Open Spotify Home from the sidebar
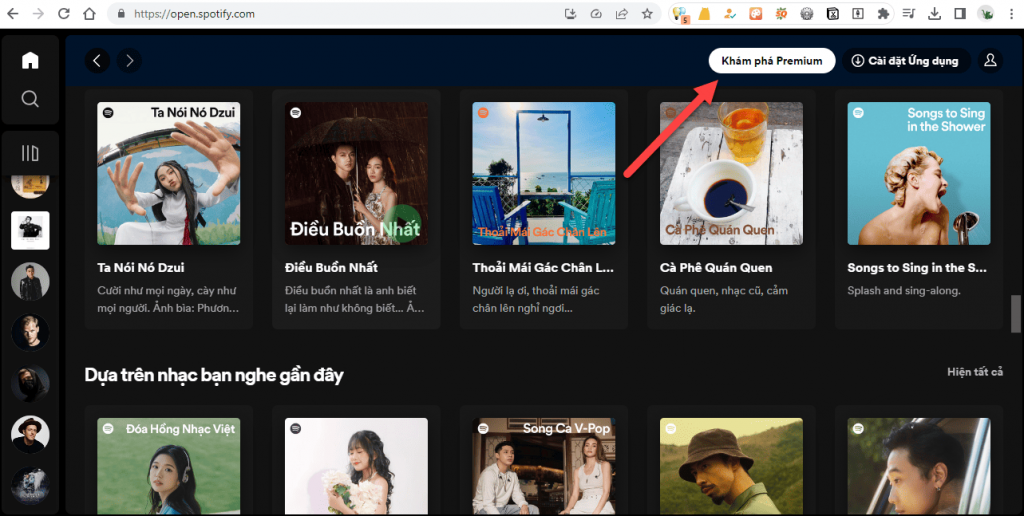The image size is (1024, 516). coord(30,61)
